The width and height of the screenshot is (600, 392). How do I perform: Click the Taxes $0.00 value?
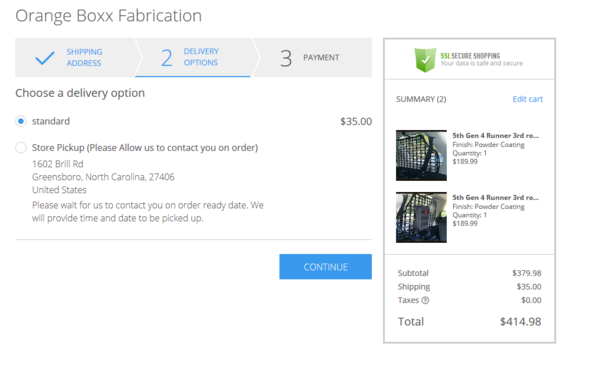531,300
